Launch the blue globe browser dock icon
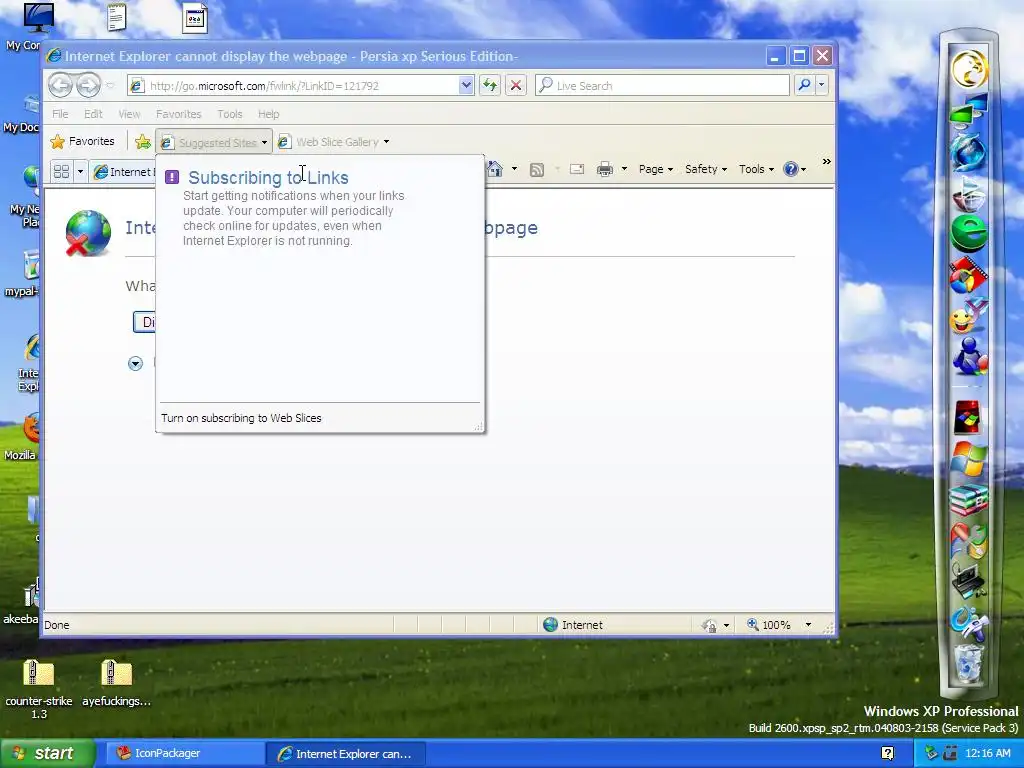 (968, 152)
